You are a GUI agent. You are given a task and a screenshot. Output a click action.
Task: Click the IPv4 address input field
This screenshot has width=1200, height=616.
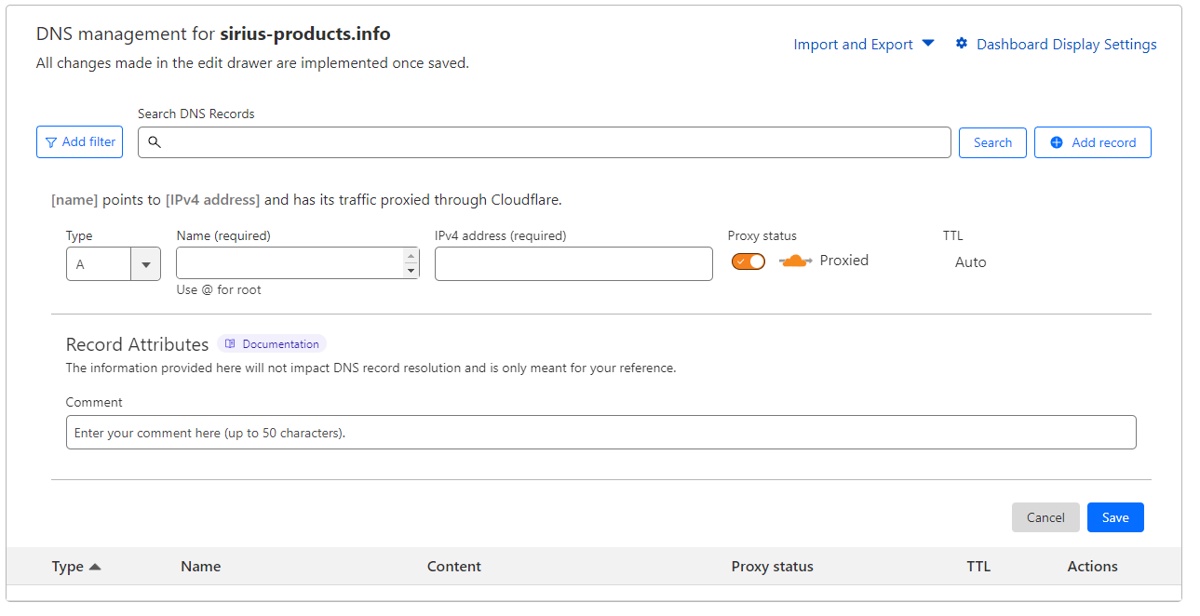tap(574, 264)
